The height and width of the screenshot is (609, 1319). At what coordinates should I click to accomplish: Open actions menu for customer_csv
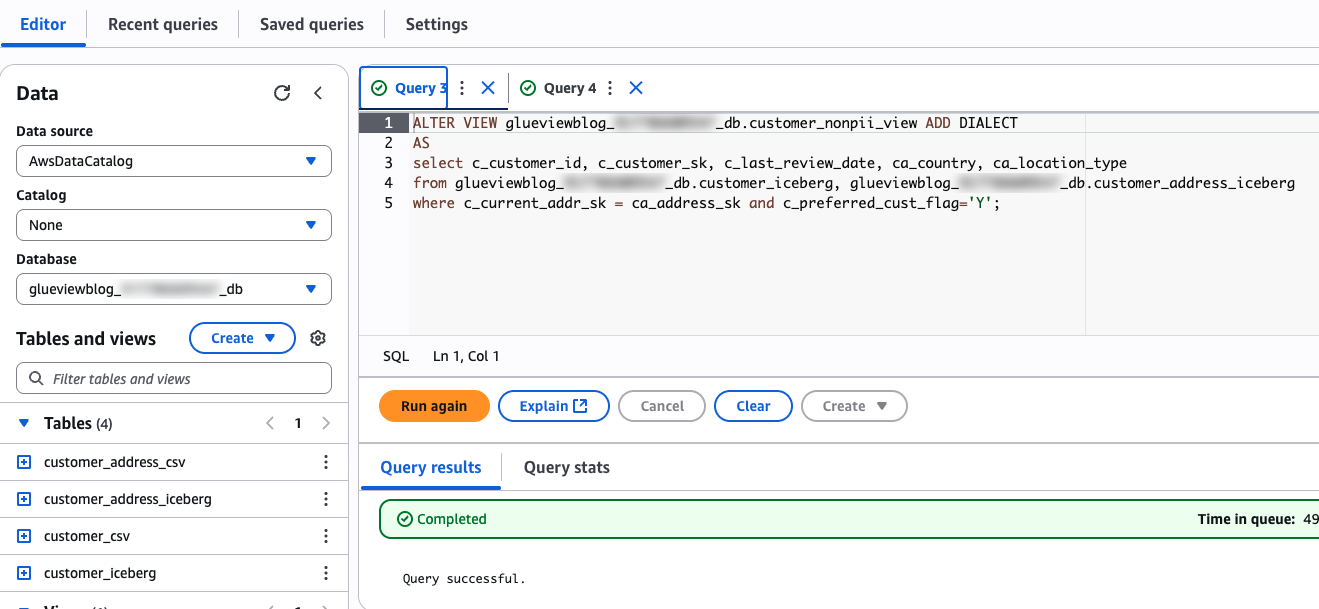point(325,536)
